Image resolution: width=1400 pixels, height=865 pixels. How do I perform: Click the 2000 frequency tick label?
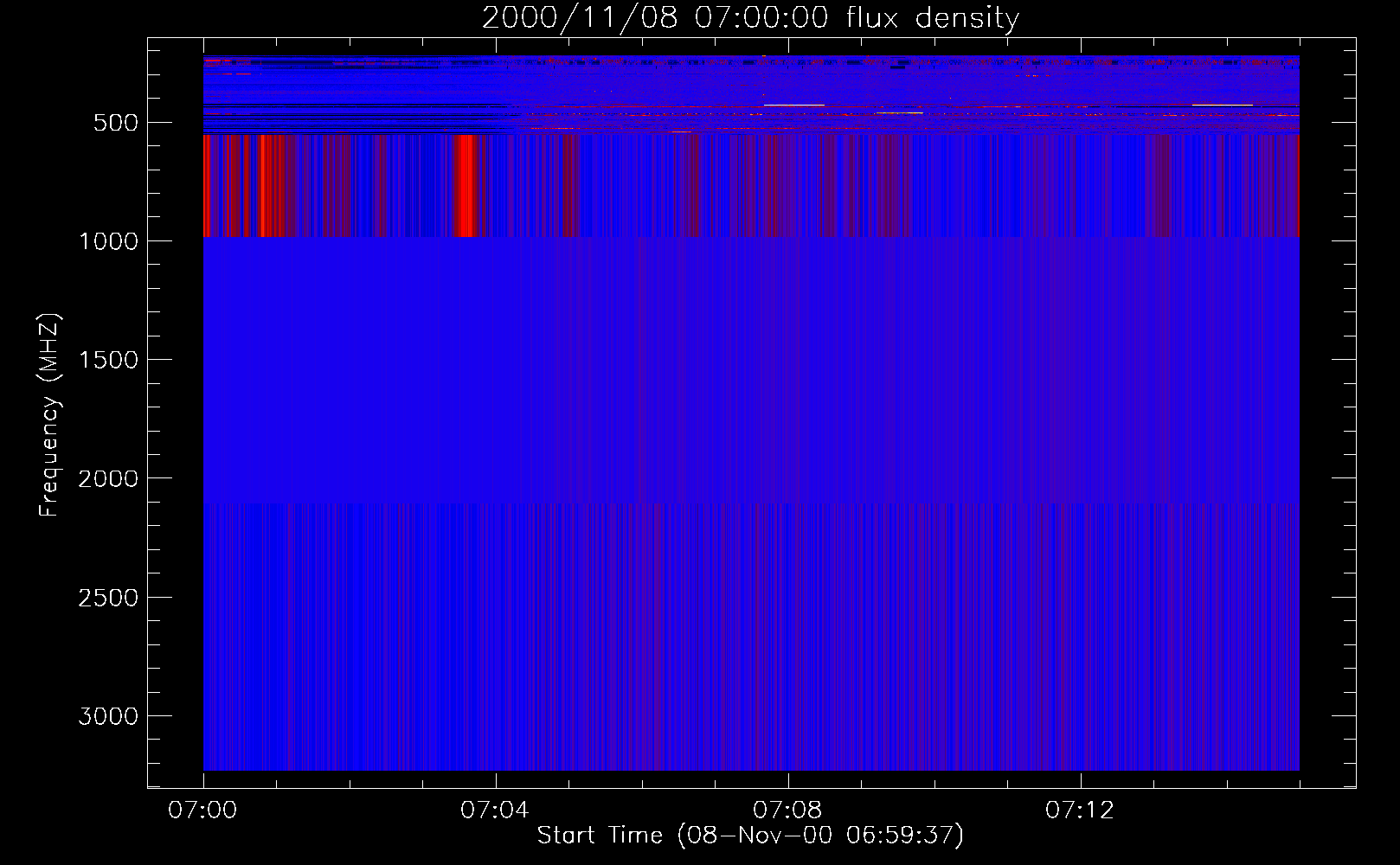tap(108, 478)
